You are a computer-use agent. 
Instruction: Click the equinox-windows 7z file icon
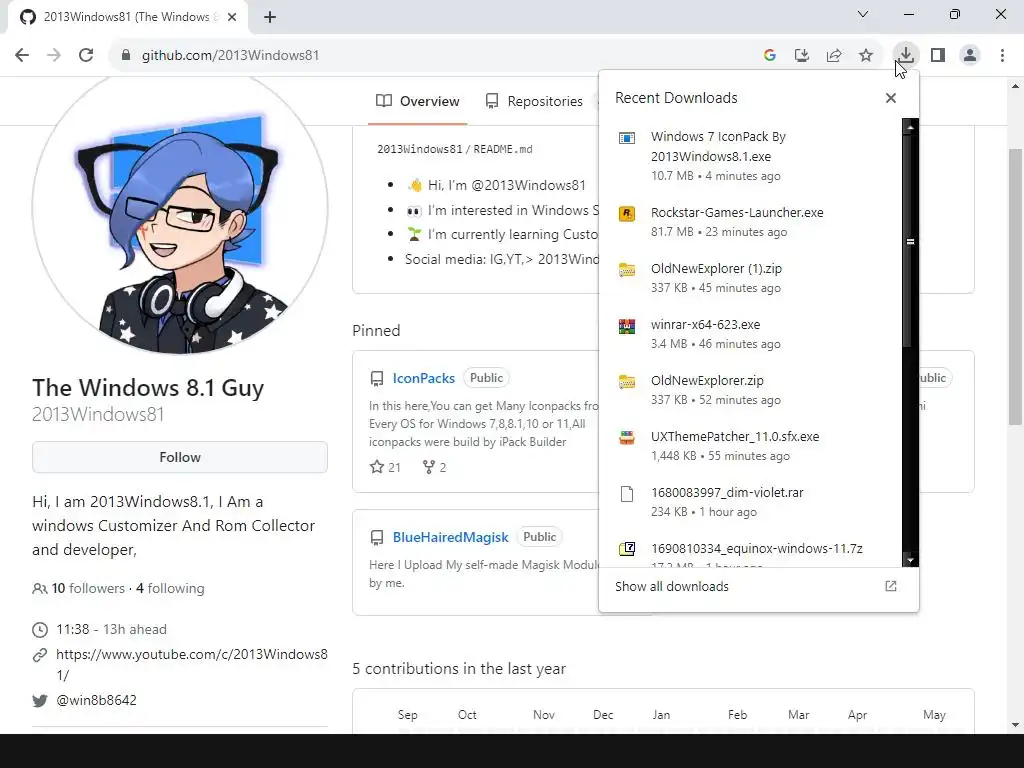(627, 549)
